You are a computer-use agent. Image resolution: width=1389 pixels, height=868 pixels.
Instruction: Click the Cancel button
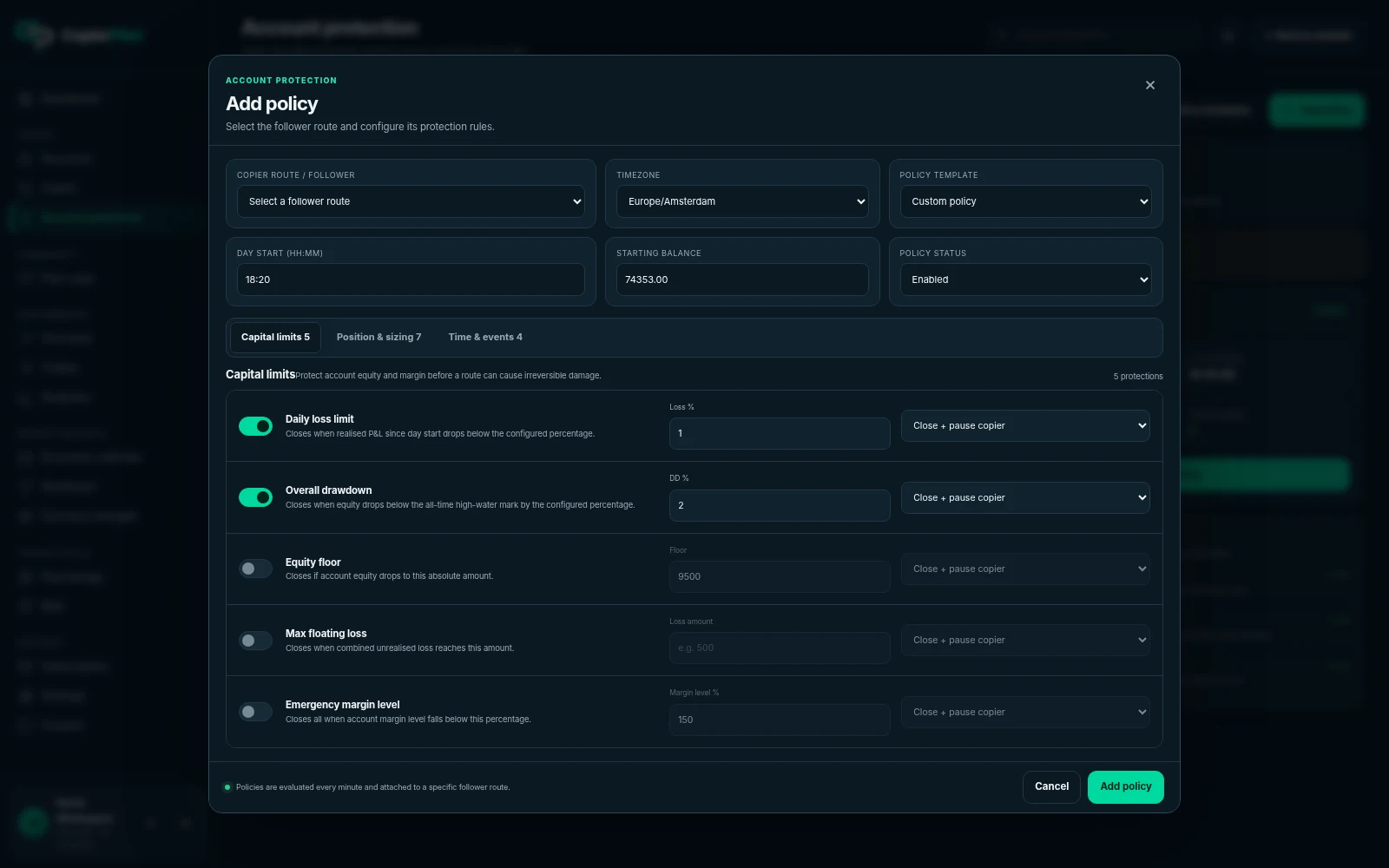click(x=1051, y=786)
